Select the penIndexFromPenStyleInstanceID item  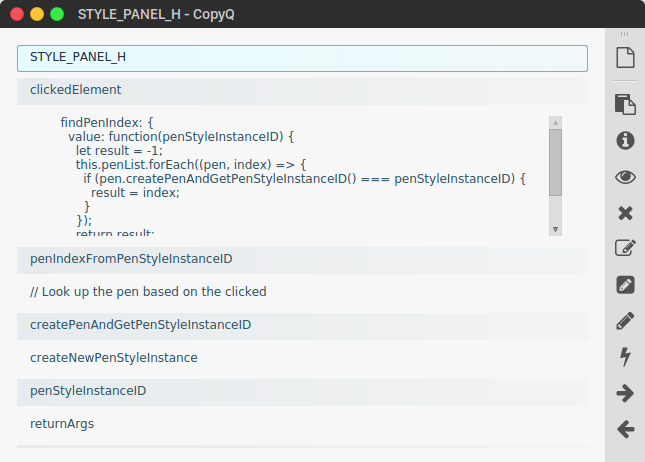tap(302, 259)
